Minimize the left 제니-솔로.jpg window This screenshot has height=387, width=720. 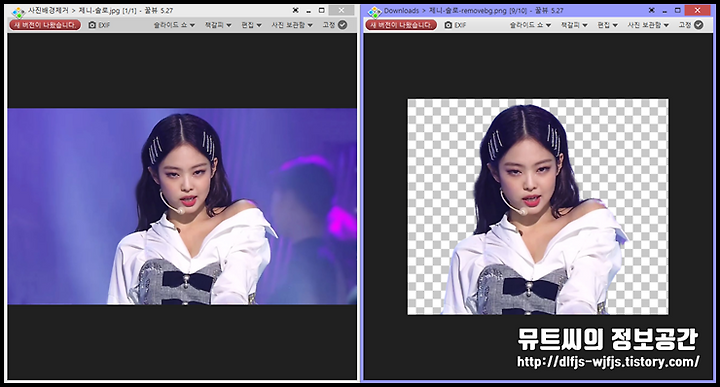coord(309,11)
